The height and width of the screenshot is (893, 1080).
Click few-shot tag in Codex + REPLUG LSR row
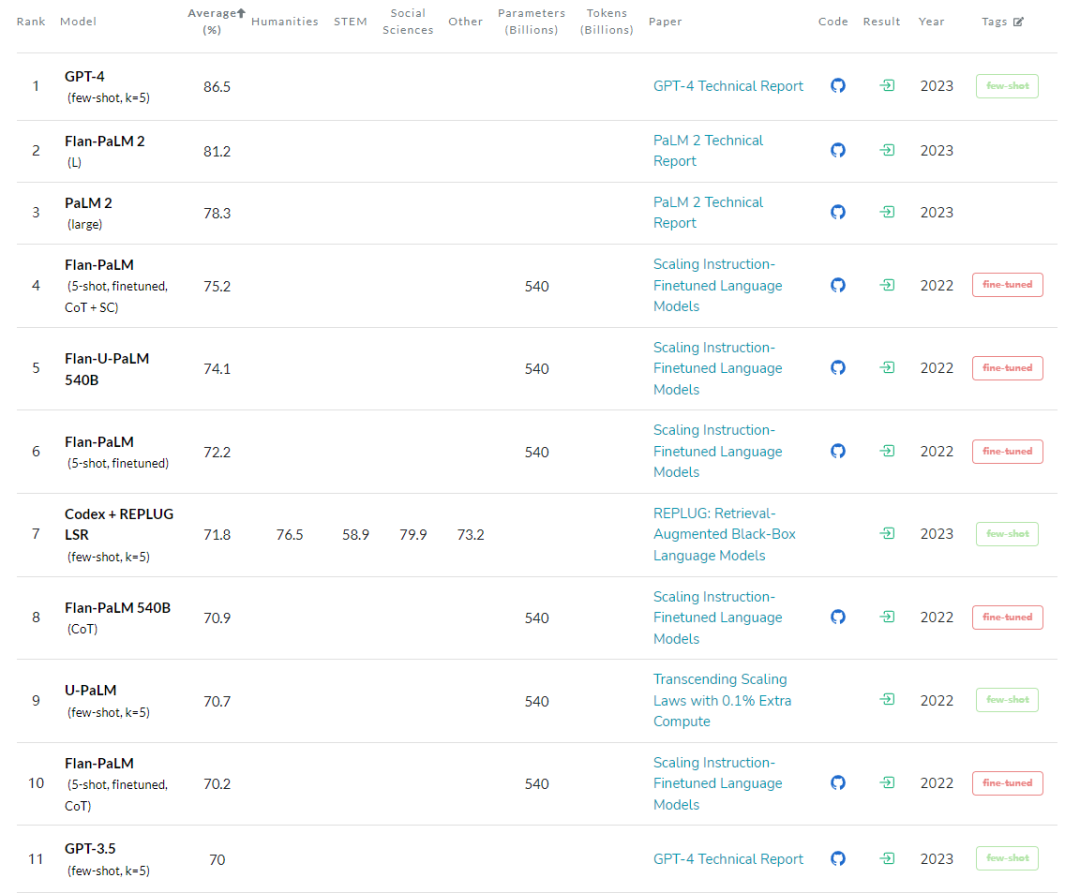click(x=1007, y=534)
